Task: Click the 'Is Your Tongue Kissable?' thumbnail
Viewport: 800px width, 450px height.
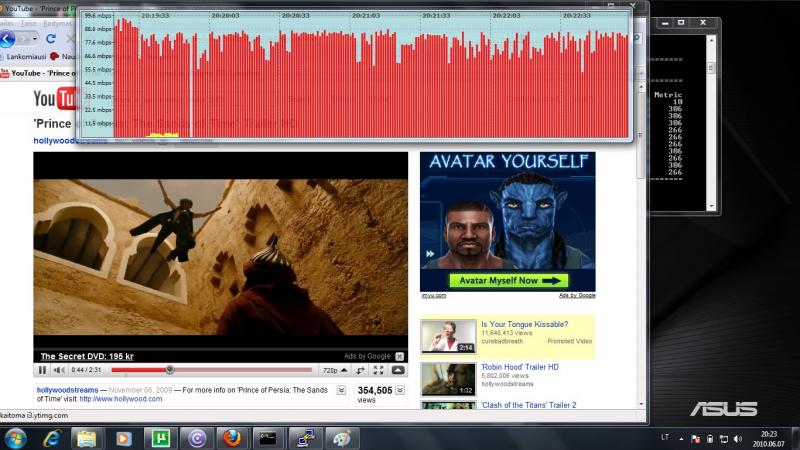Action: point(448,337)
